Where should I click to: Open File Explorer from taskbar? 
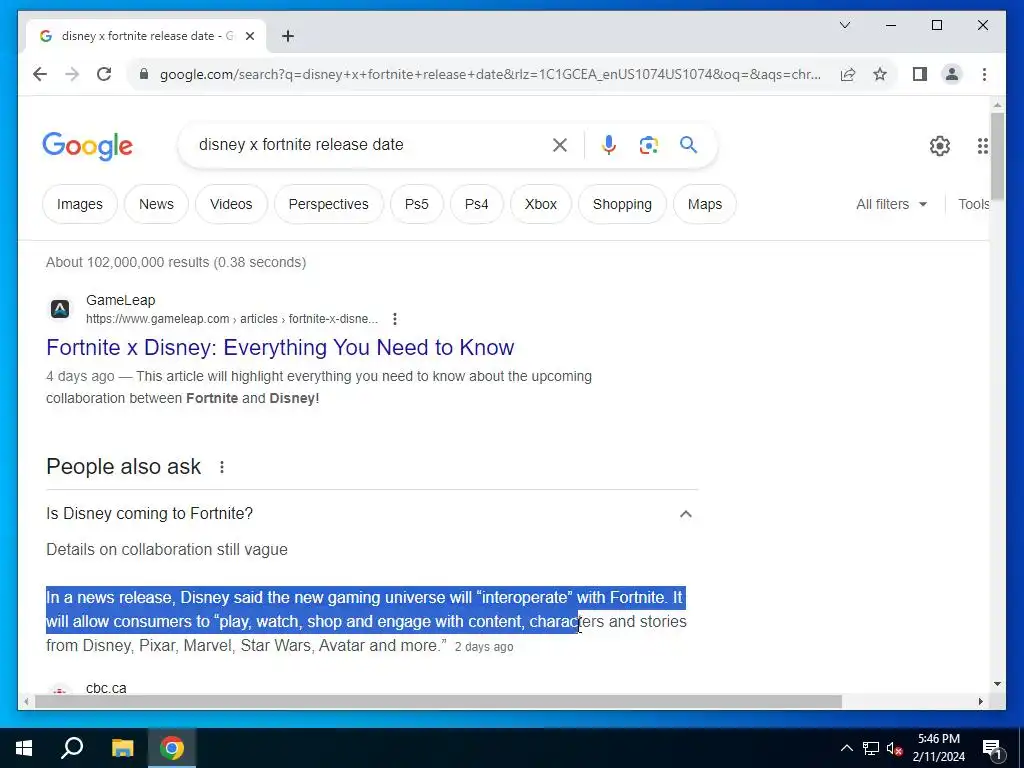coord(122,748)
